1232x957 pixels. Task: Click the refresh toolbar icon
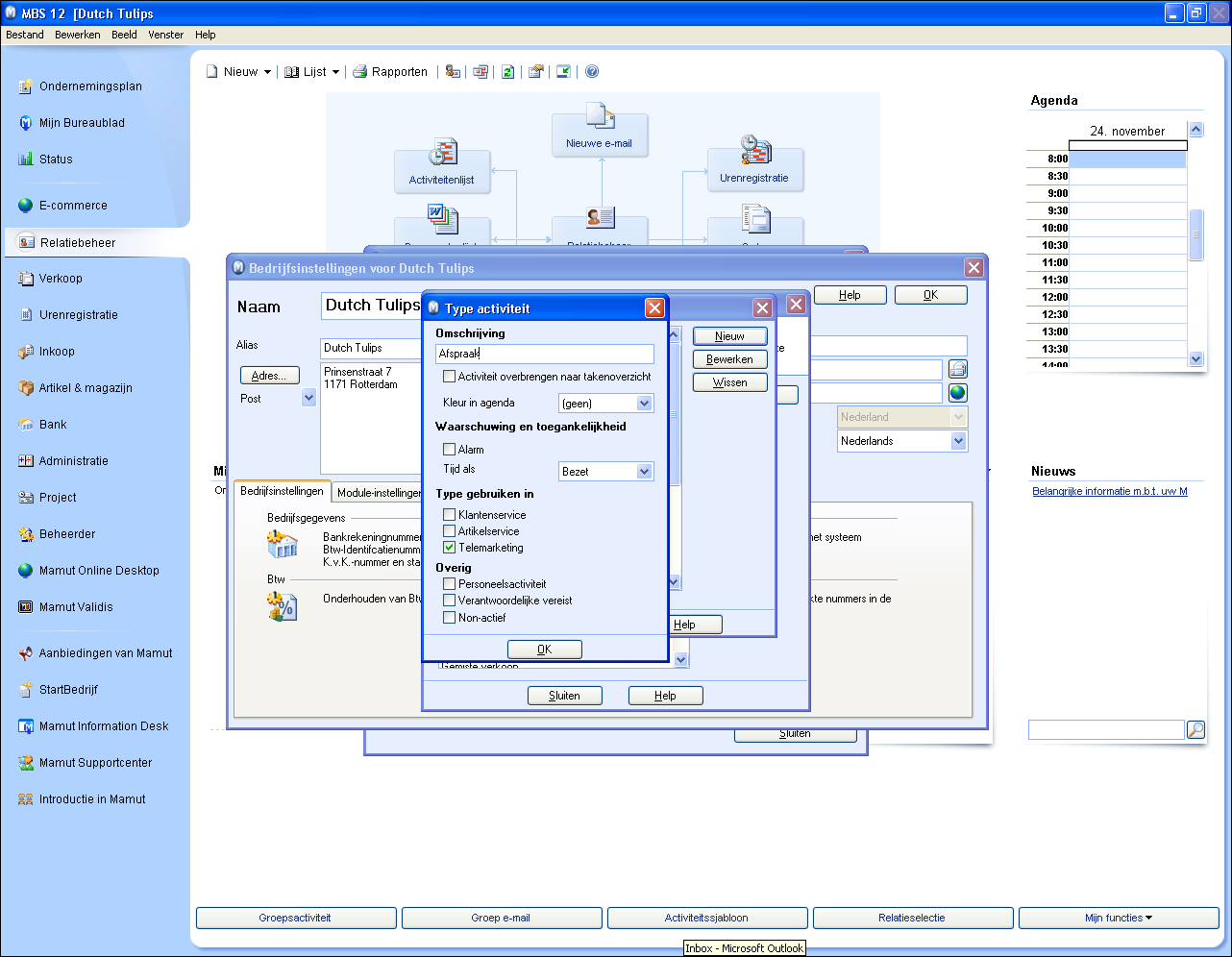[x=507, y=72]
